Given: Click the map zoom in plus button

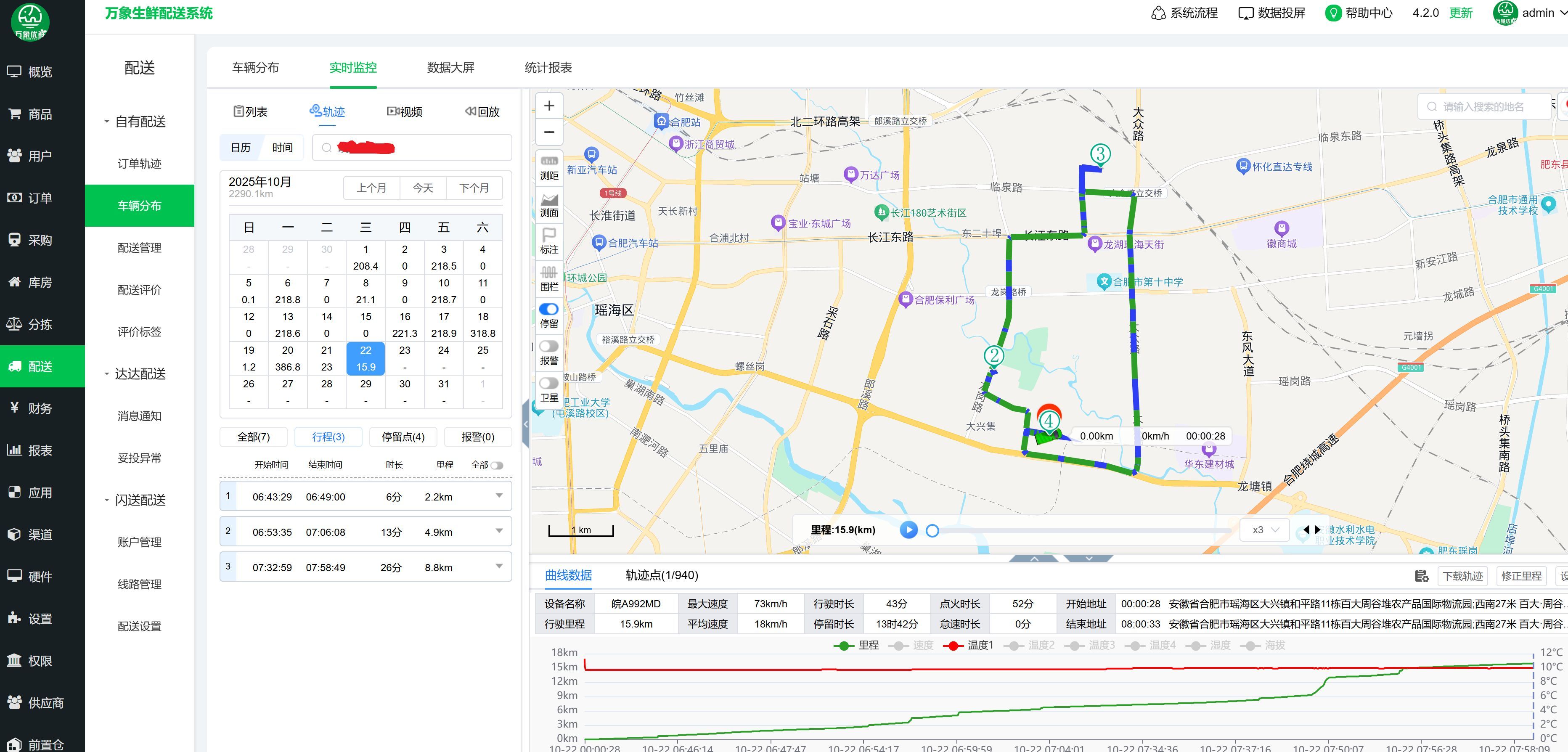Looking at the screenshot, I should (549, 106).
